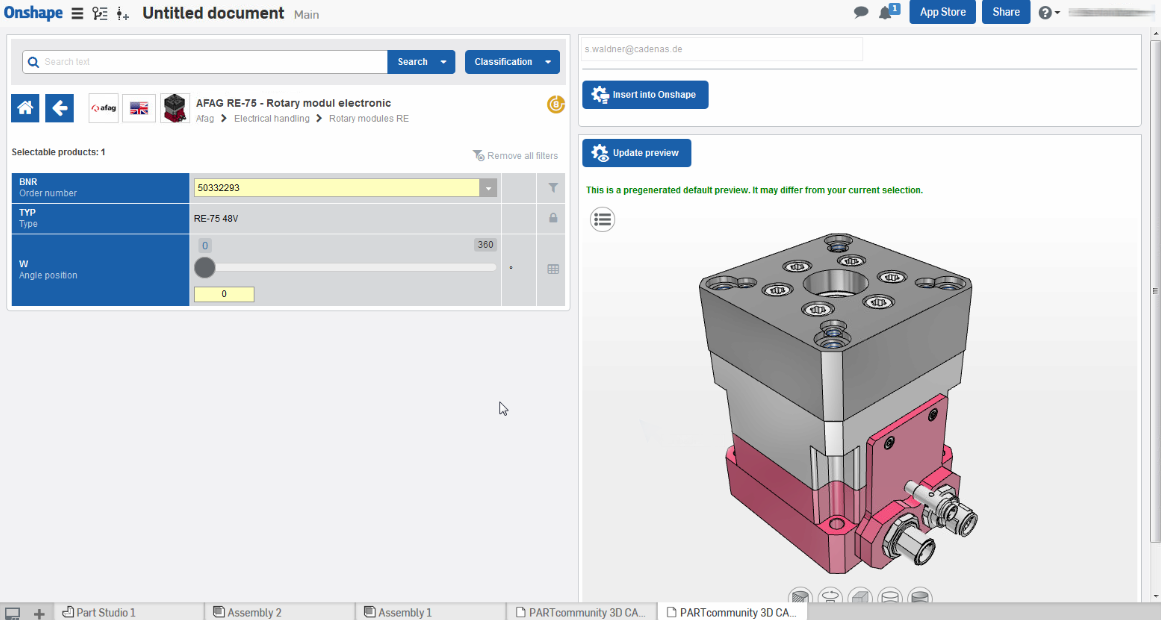The image size is (1161, 620).
Task: Click the Search text input field
Action: click(x=212, y=62)
